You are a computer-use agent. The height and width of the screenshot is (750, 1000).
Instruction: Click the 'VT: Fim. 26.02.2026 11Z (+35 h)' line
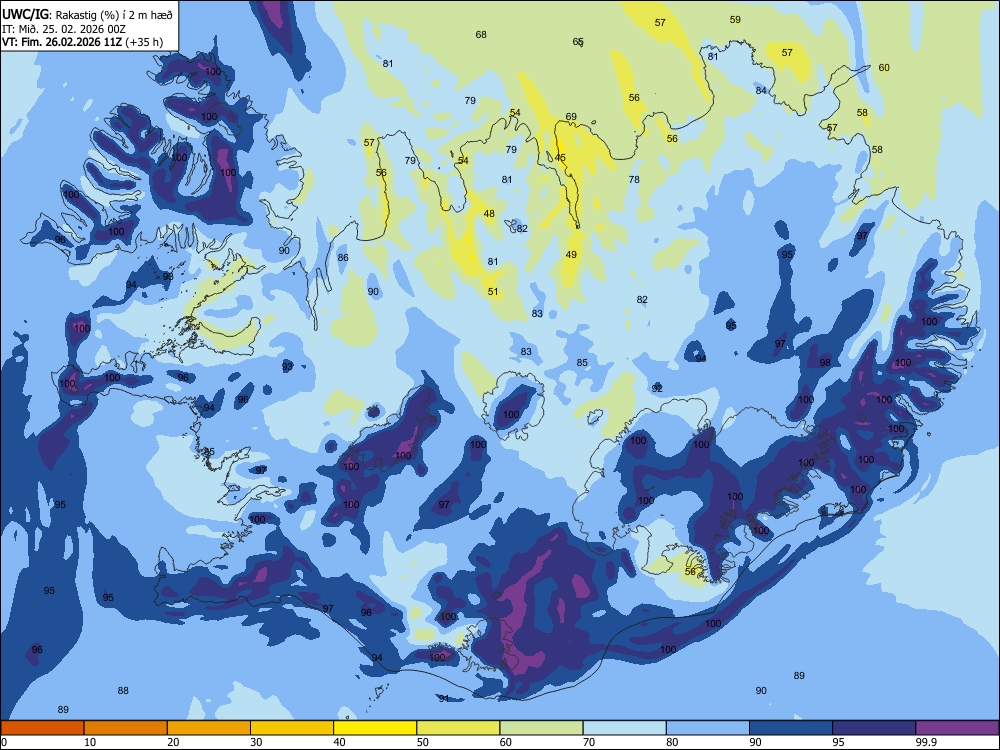(x=82, y=42)
